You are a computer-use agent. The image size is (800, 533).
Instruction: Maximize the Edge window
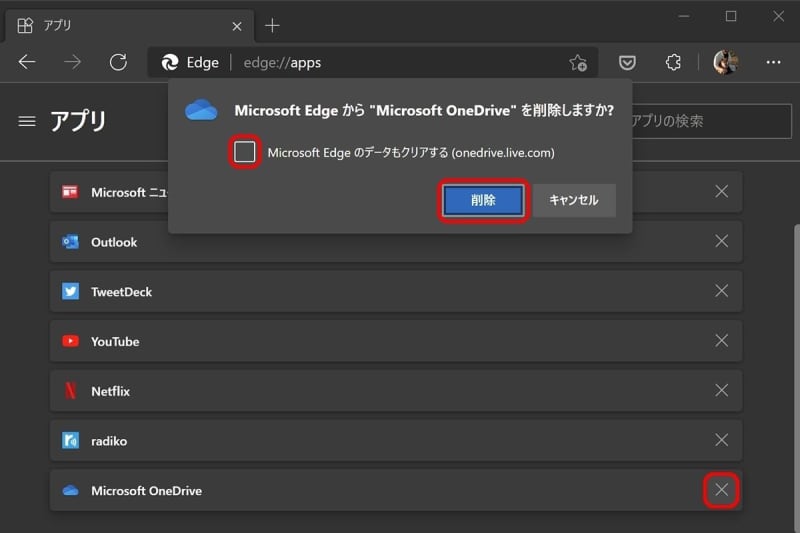point(731,16)
